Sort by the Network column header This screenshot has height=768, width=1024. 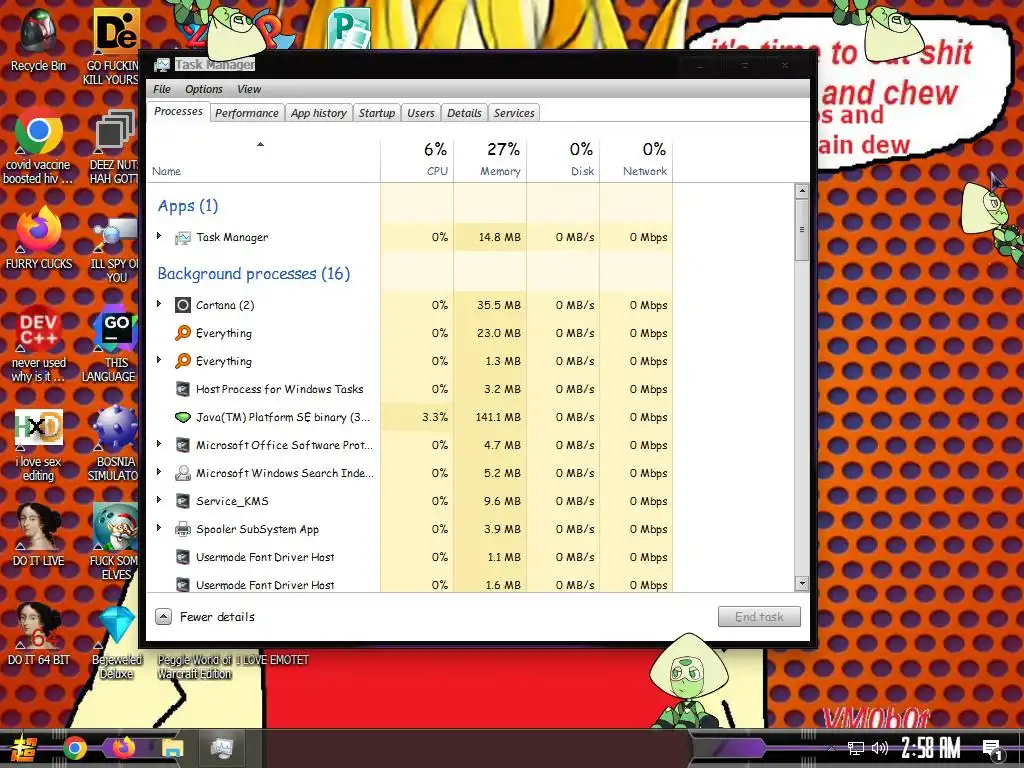click(x=637, y=160)
